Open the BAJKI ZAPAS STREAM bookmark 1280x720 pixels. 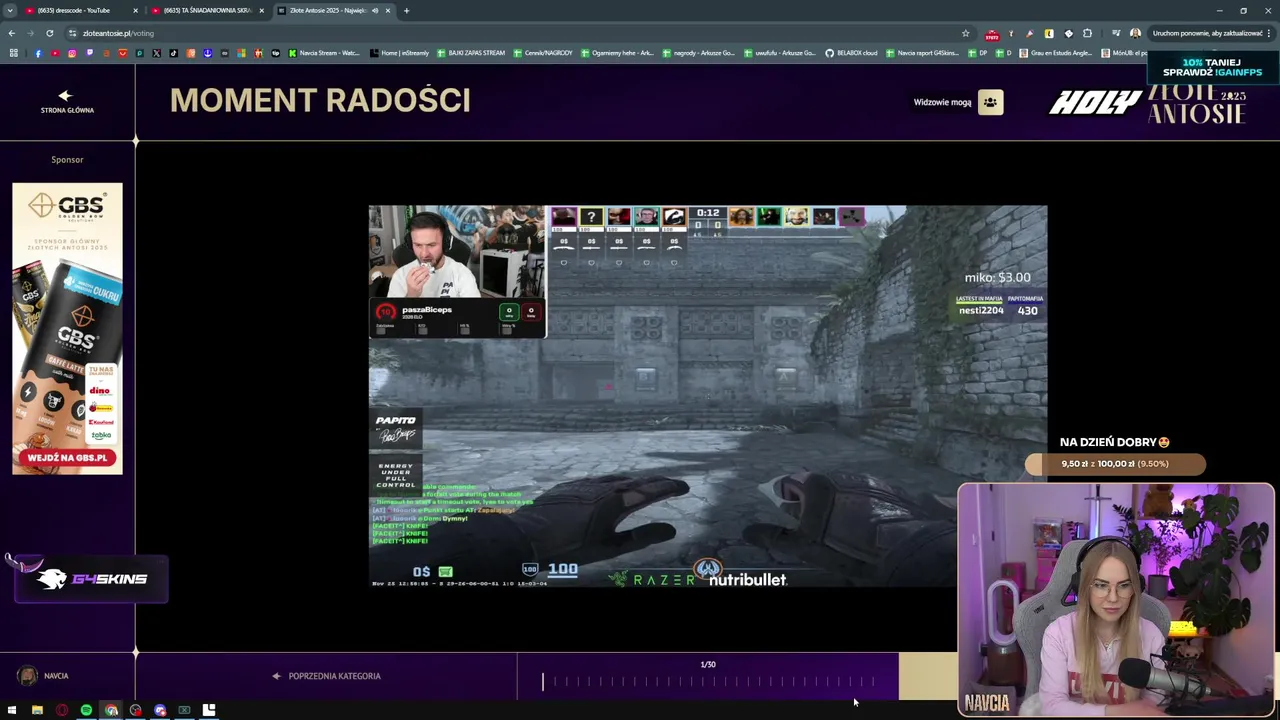(470, 53)
